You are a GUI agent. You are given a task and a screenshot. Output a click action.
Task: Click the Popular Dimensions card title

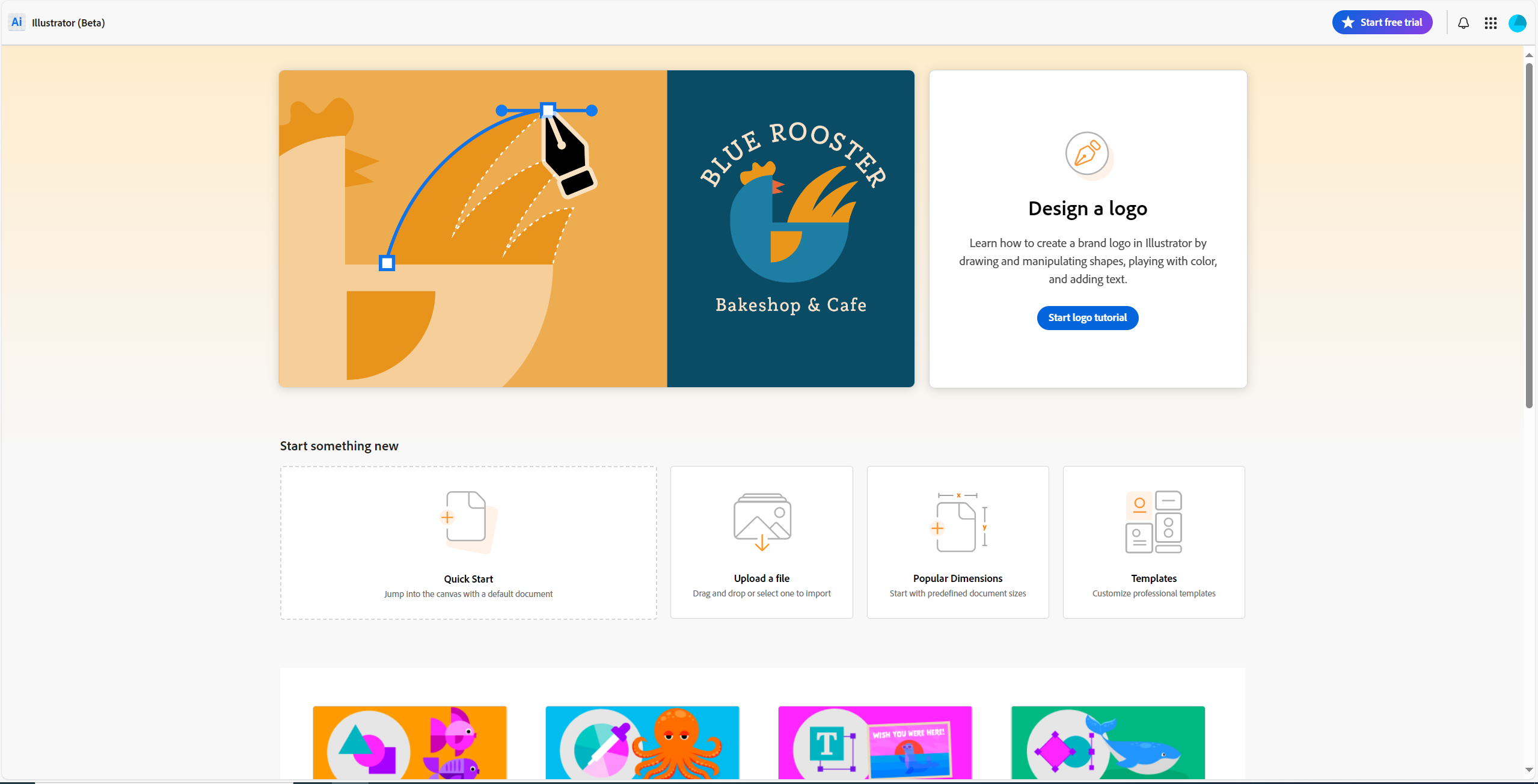pyautogui.click(x=957, y=578)
